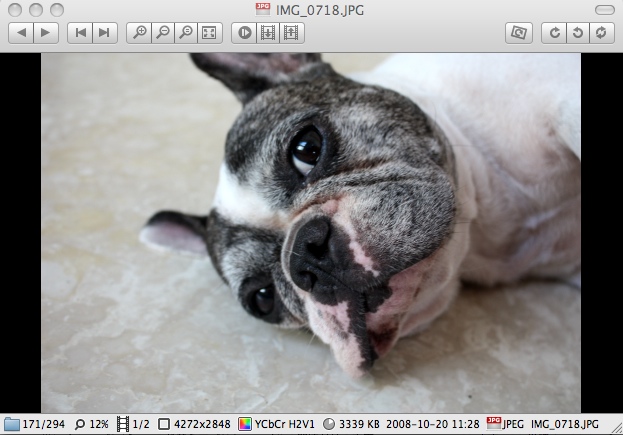Click the displayed dog photo

pyautogui.click(x=311, y=233)
